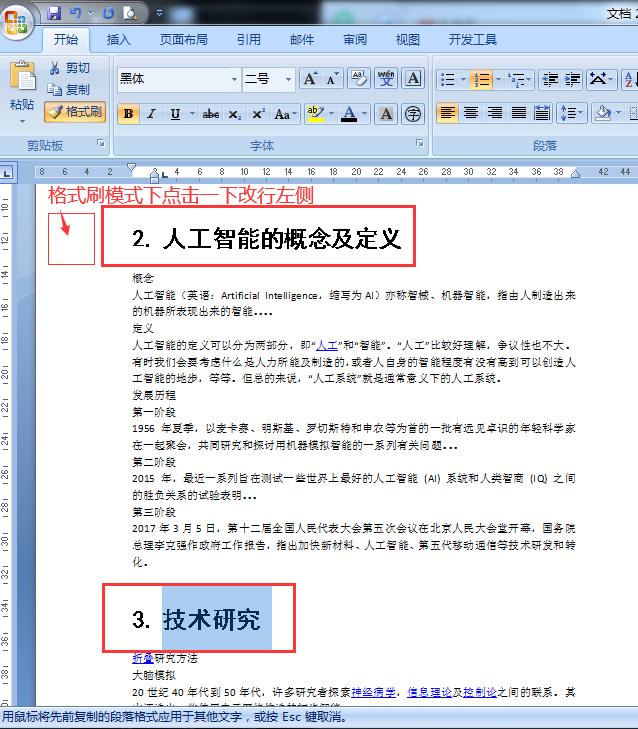The image size is (638, 729).
Task: Open underline style dropdown arrow
Action: coord(192,114)
